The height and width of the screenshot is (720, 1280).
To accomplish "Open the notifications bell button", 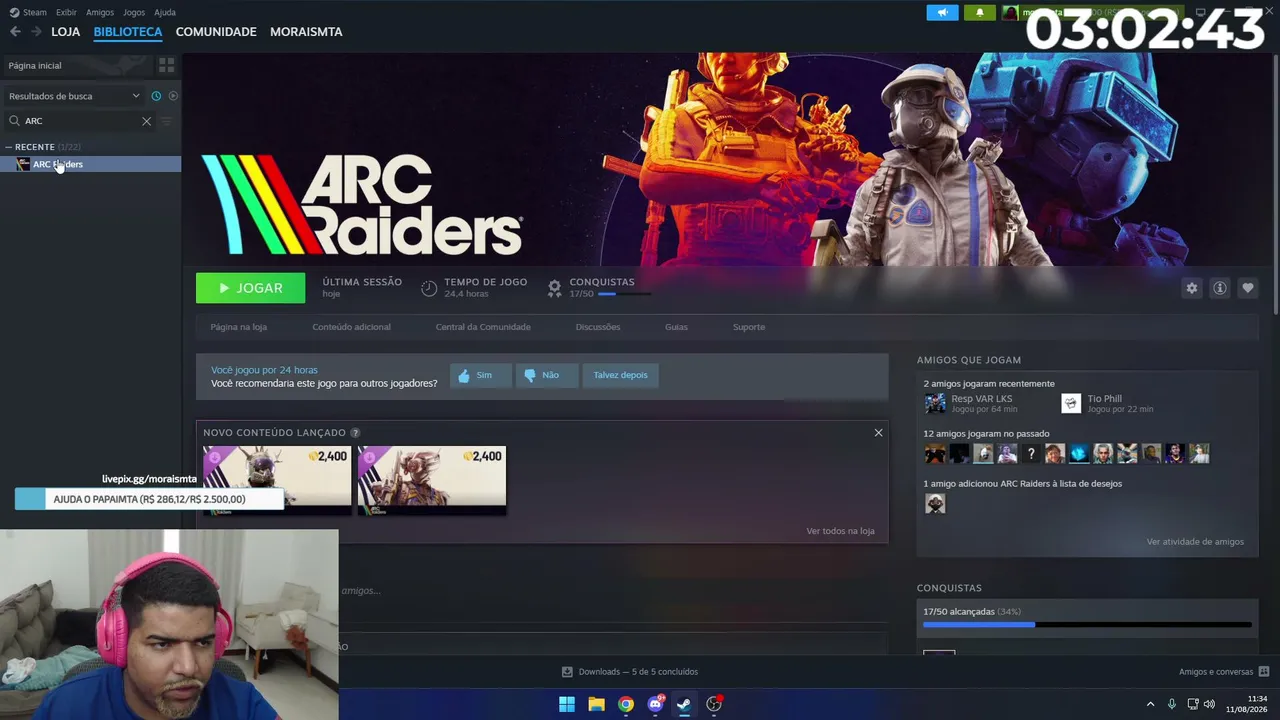I will coord(980,12).
